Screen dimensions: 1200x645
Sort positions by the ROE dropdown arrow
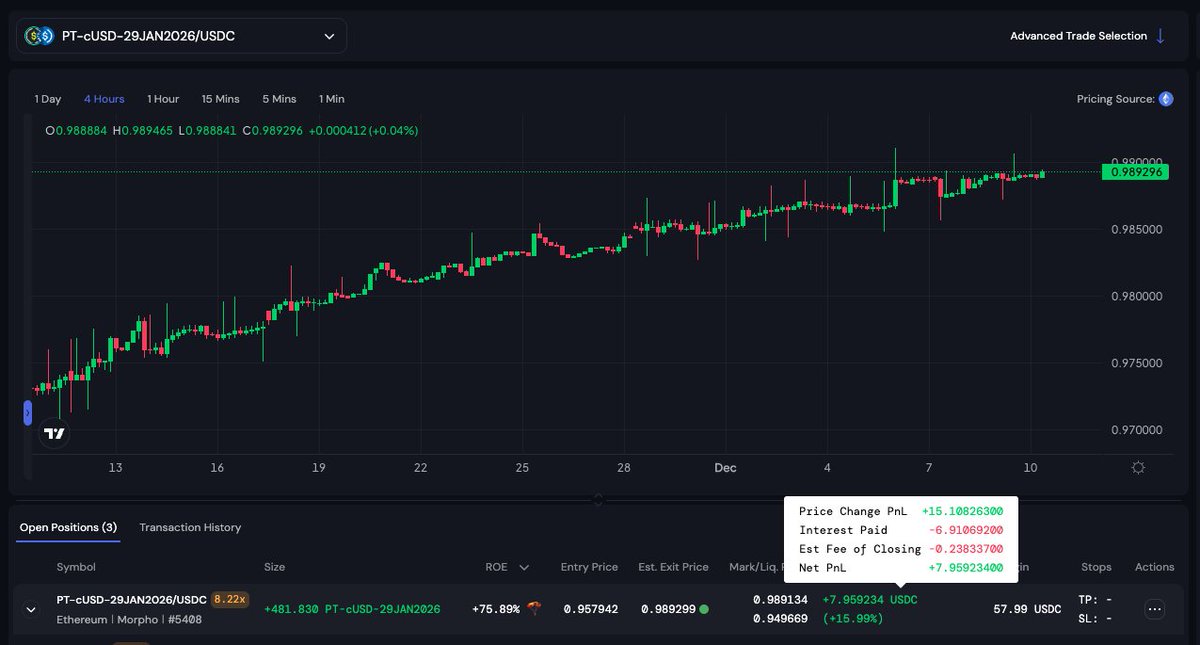point(524,567)
